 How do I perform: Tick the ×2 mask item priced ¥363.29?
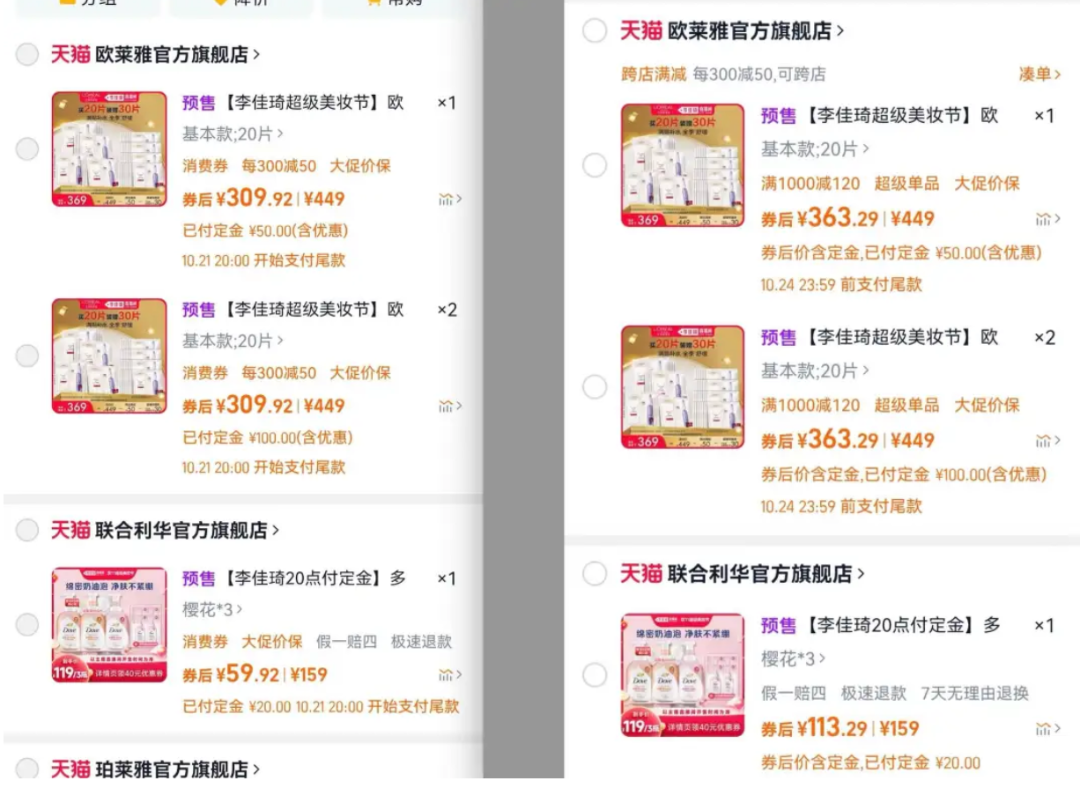click(595, 387)
